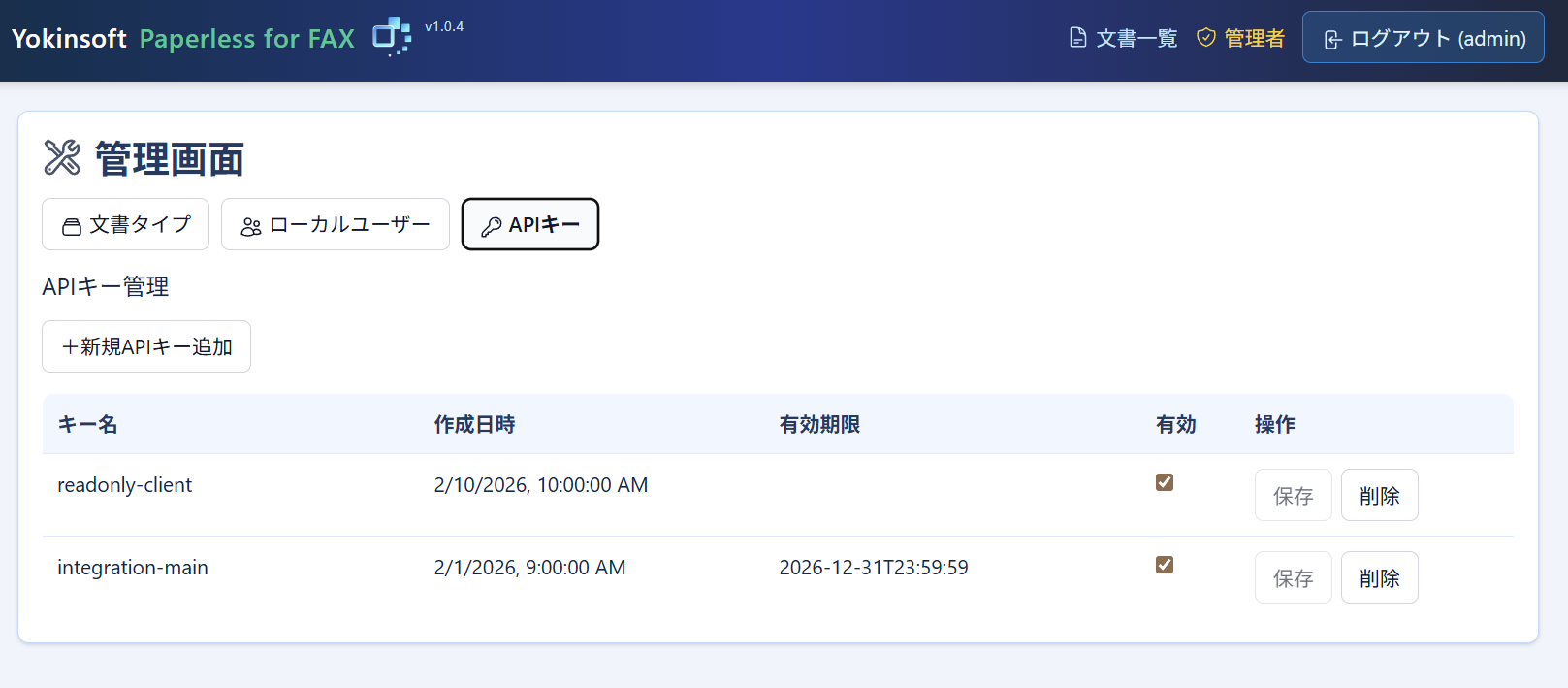1568x688 pixels.
Task: Click the users icon on ローカルユーザー tab
Action: [251, 226]
